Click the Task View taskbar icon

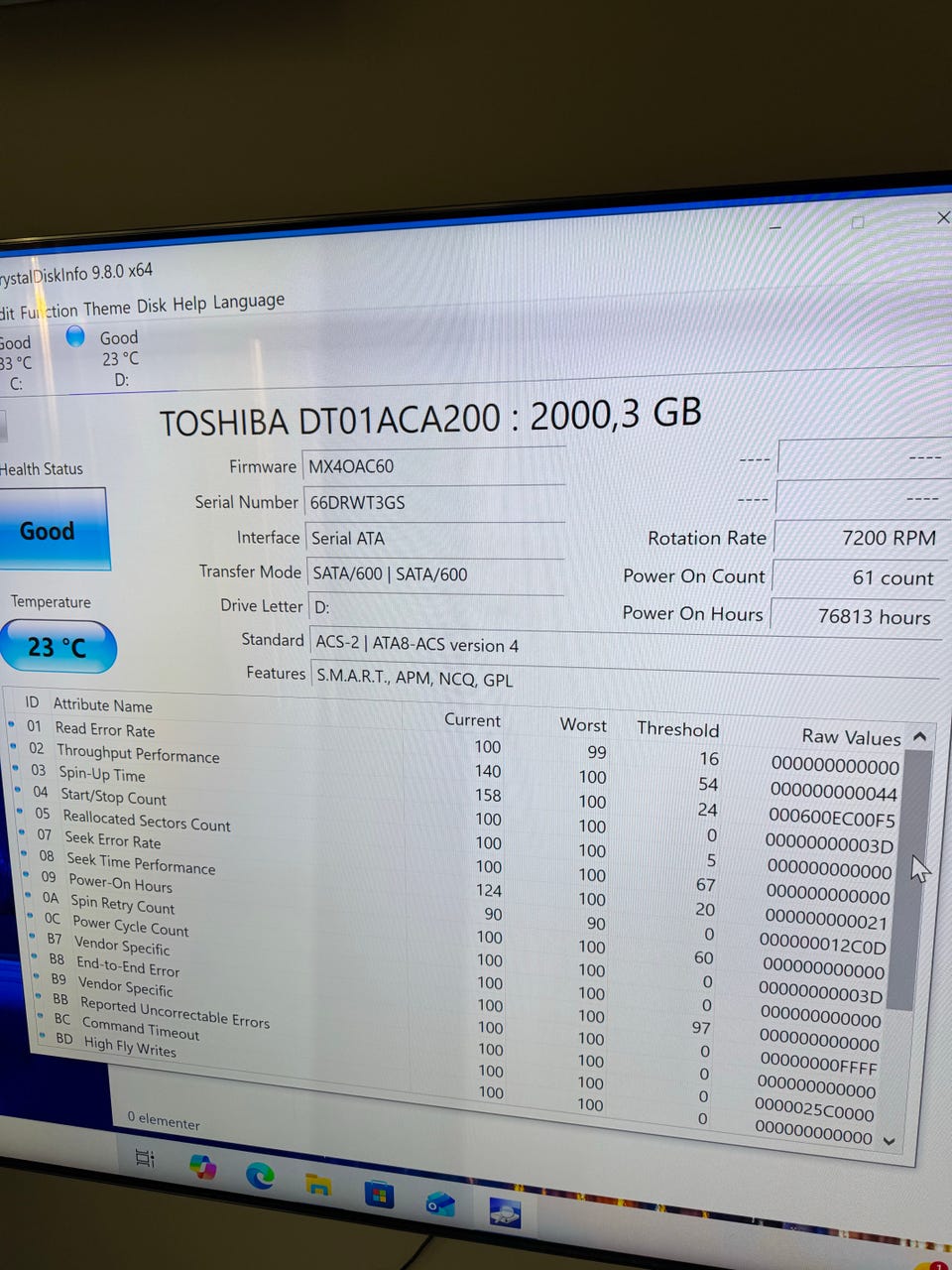click(145, 1158)
